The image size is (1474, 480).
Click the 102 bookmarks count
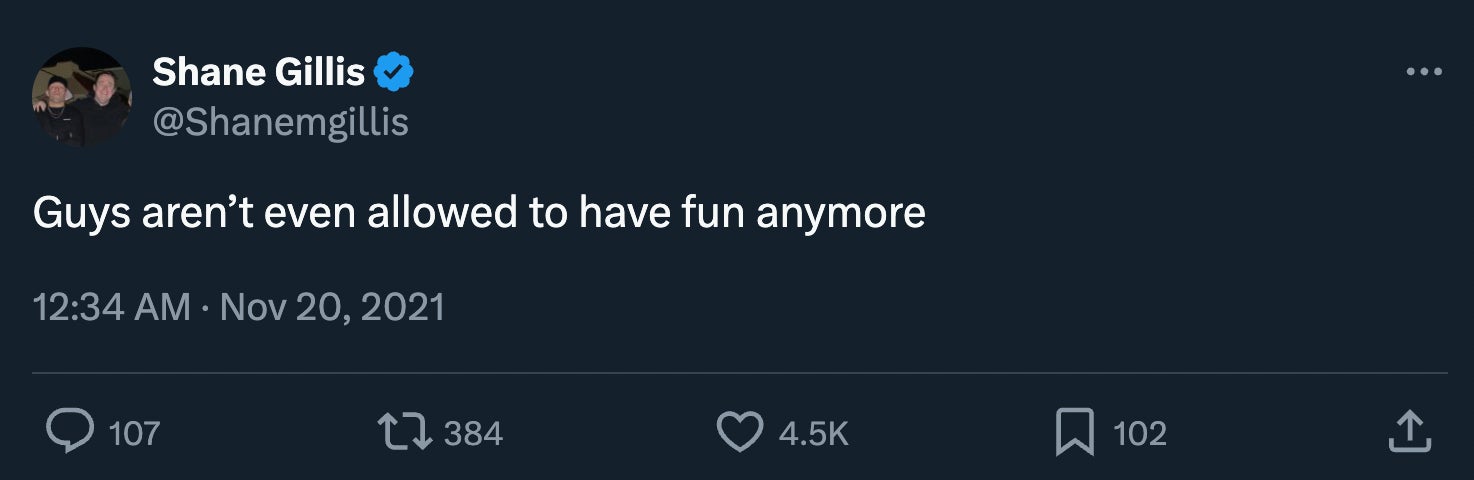[x=1139, y=434]
